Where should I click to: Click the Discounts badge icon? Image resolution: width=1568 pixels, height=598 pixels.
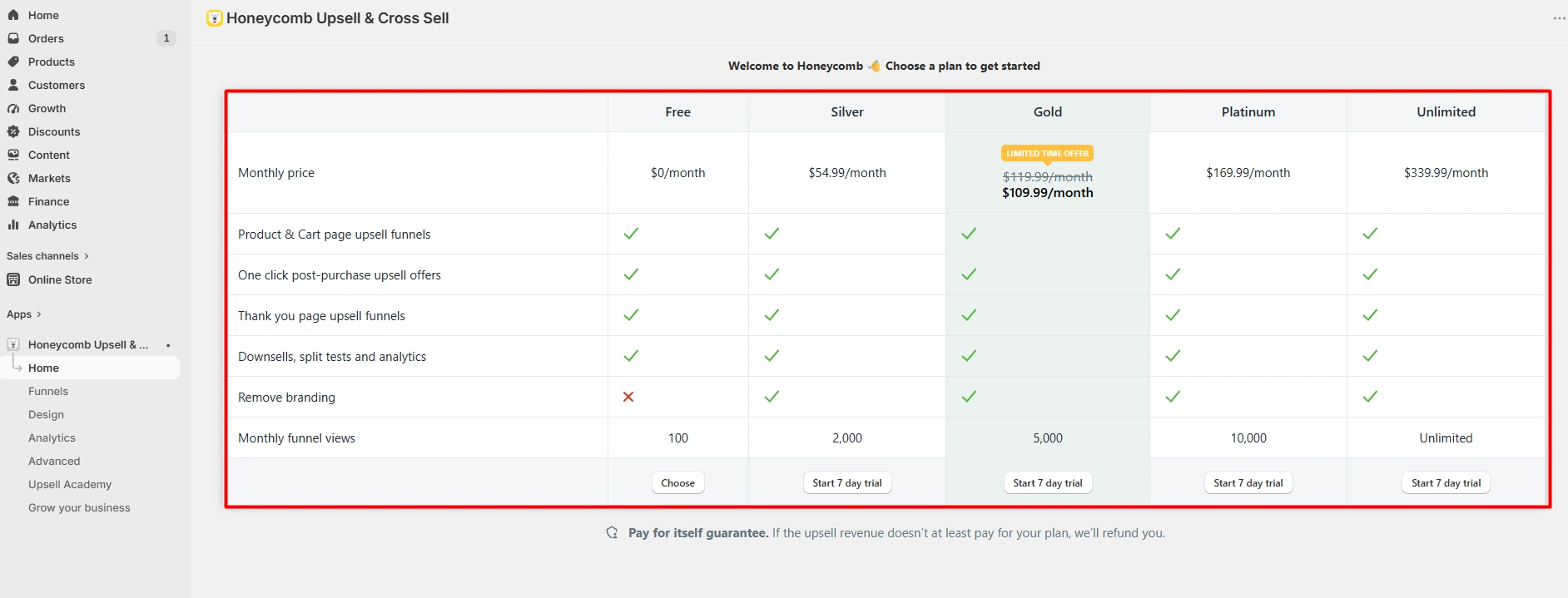click(13, 131)
